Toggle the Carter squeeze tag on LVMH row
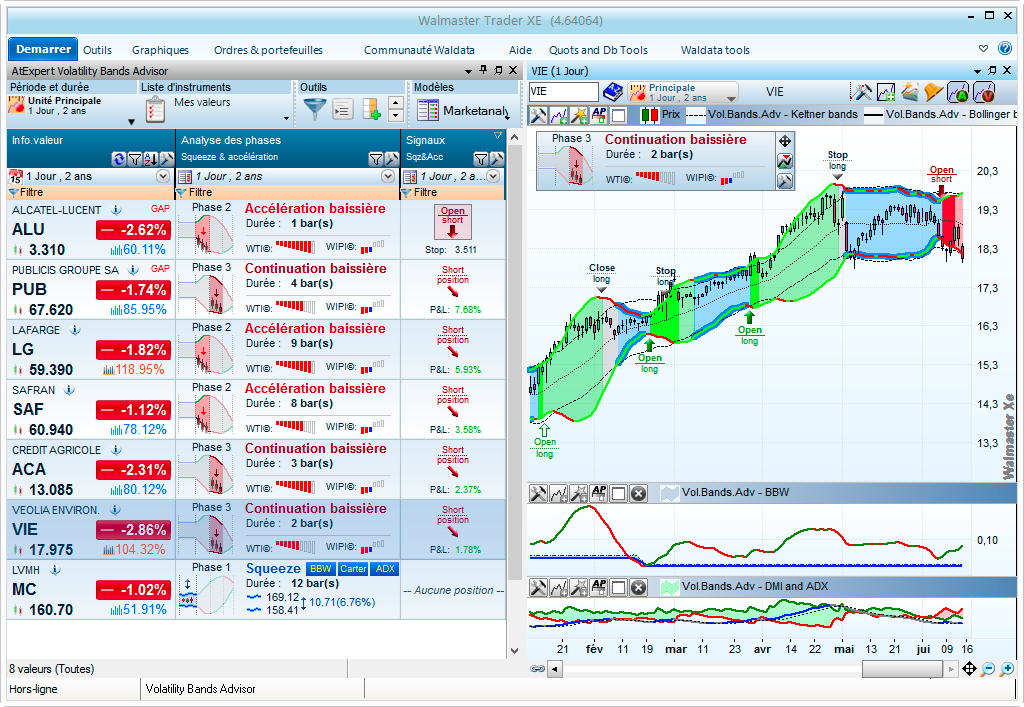 coord(353,569)
